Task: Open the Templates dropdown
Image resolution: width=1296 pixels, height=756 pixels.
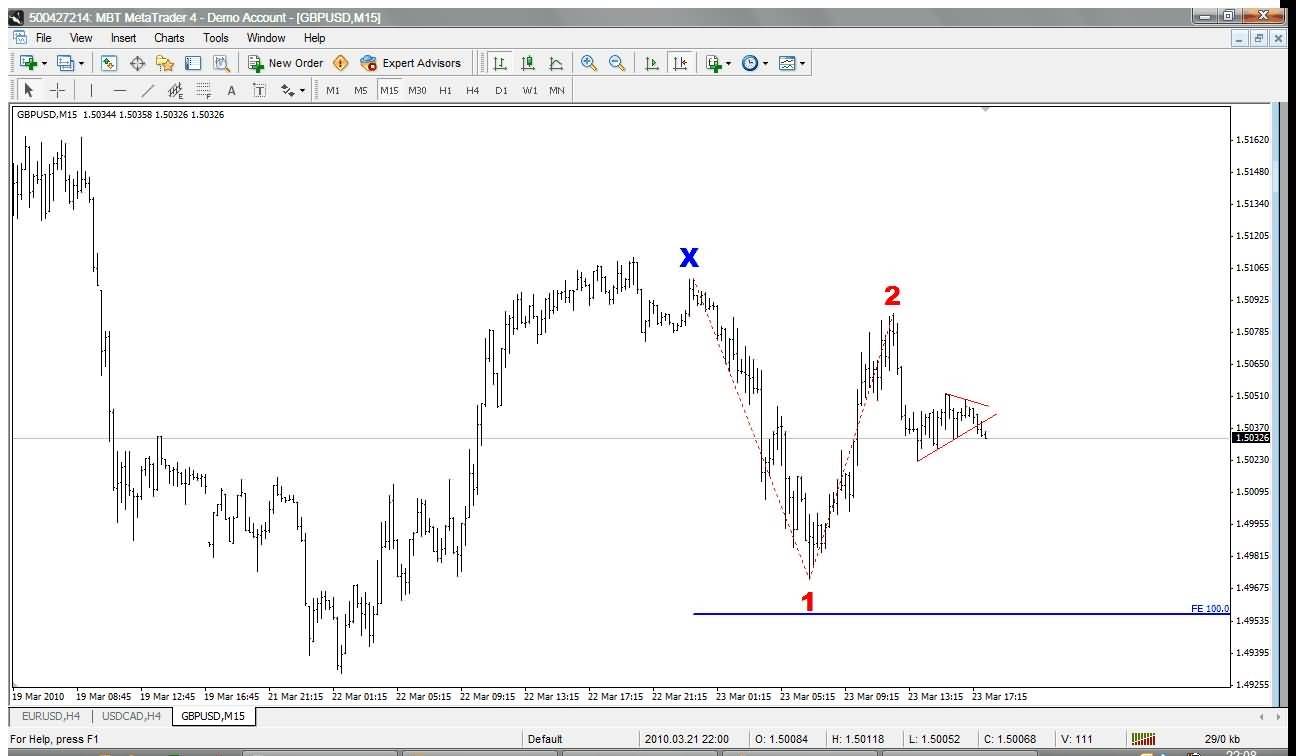Action: [x=791, y=63]
